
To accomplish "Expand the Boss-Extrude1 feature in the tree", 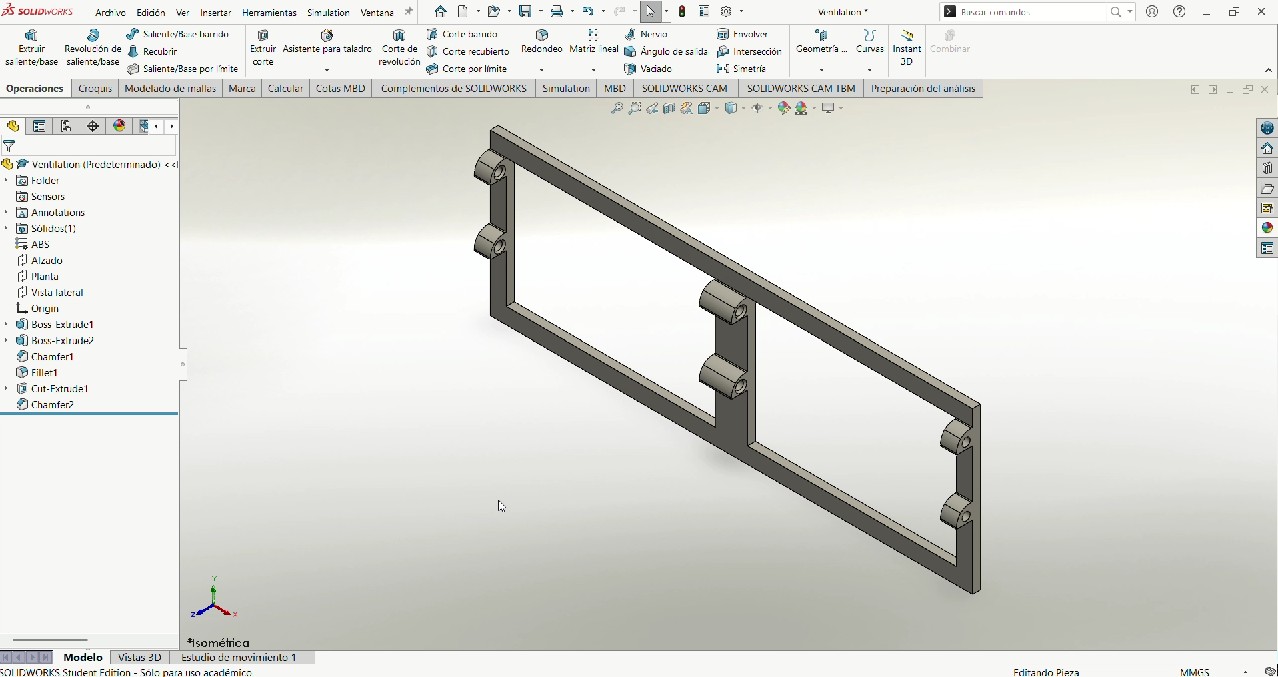I will pyautogui.click(x=6, y=324).
